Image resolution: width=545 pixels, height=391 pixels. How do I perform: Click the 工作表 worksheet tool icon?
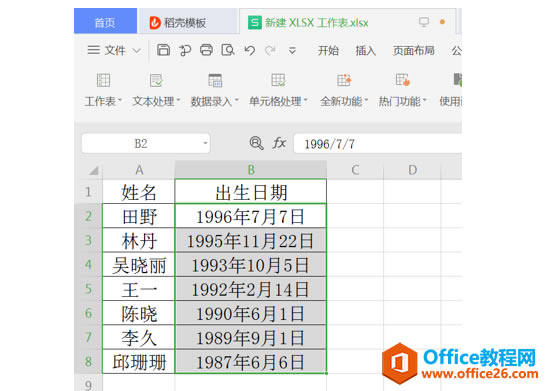pyautogui.click(x=103, y=80)
